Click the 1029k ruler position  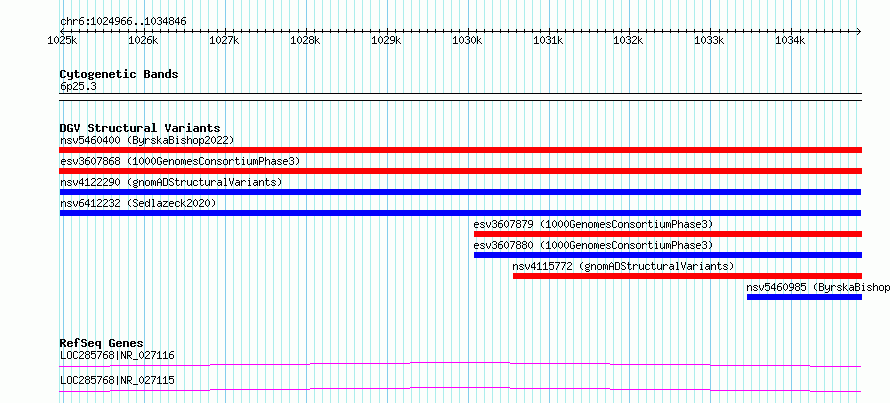pyautogui.click(x=387, y=41)
